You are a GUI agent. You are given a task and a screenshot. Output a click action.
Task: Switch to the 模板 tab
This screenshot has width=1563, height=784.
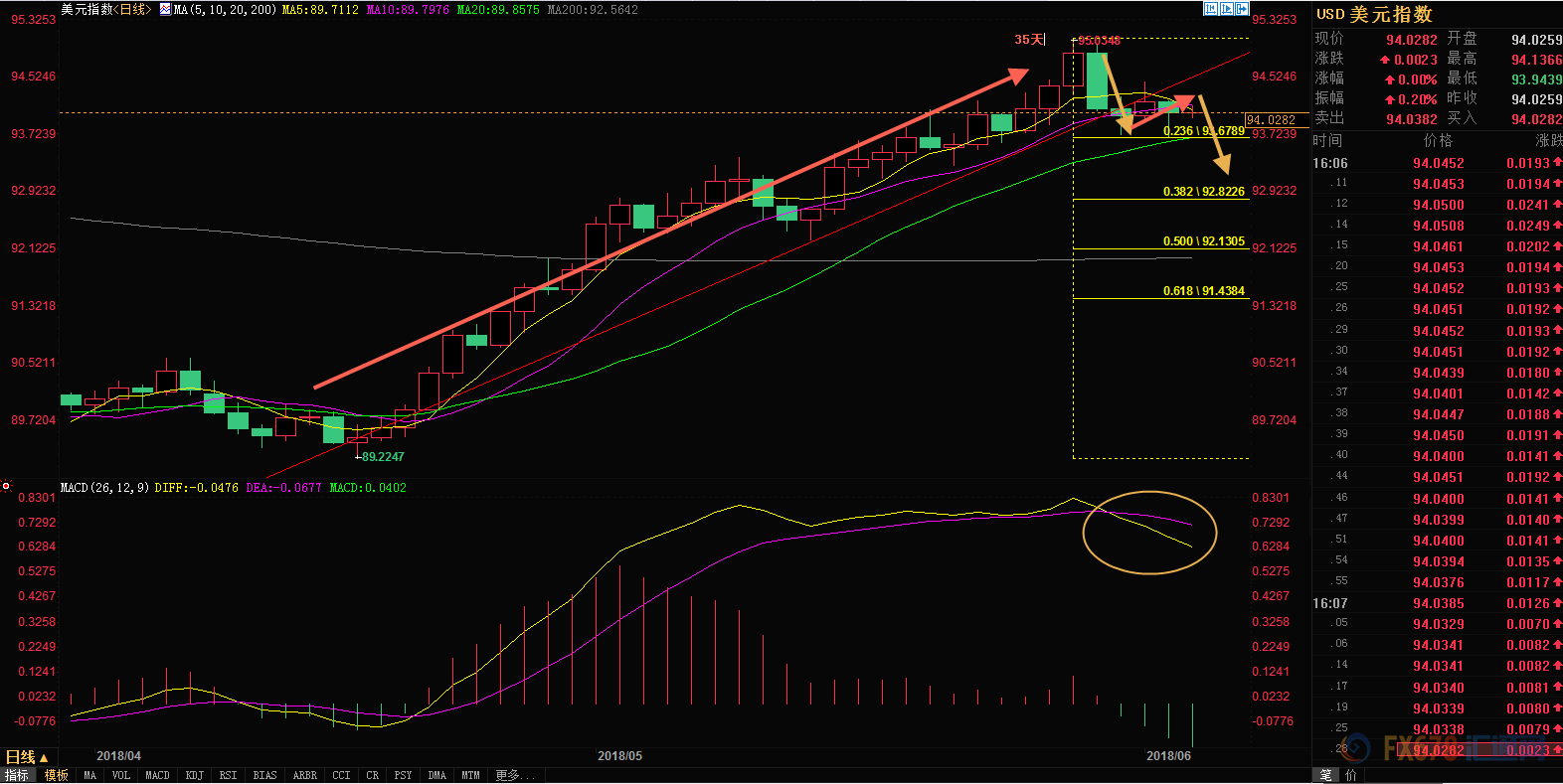[57, 775]
